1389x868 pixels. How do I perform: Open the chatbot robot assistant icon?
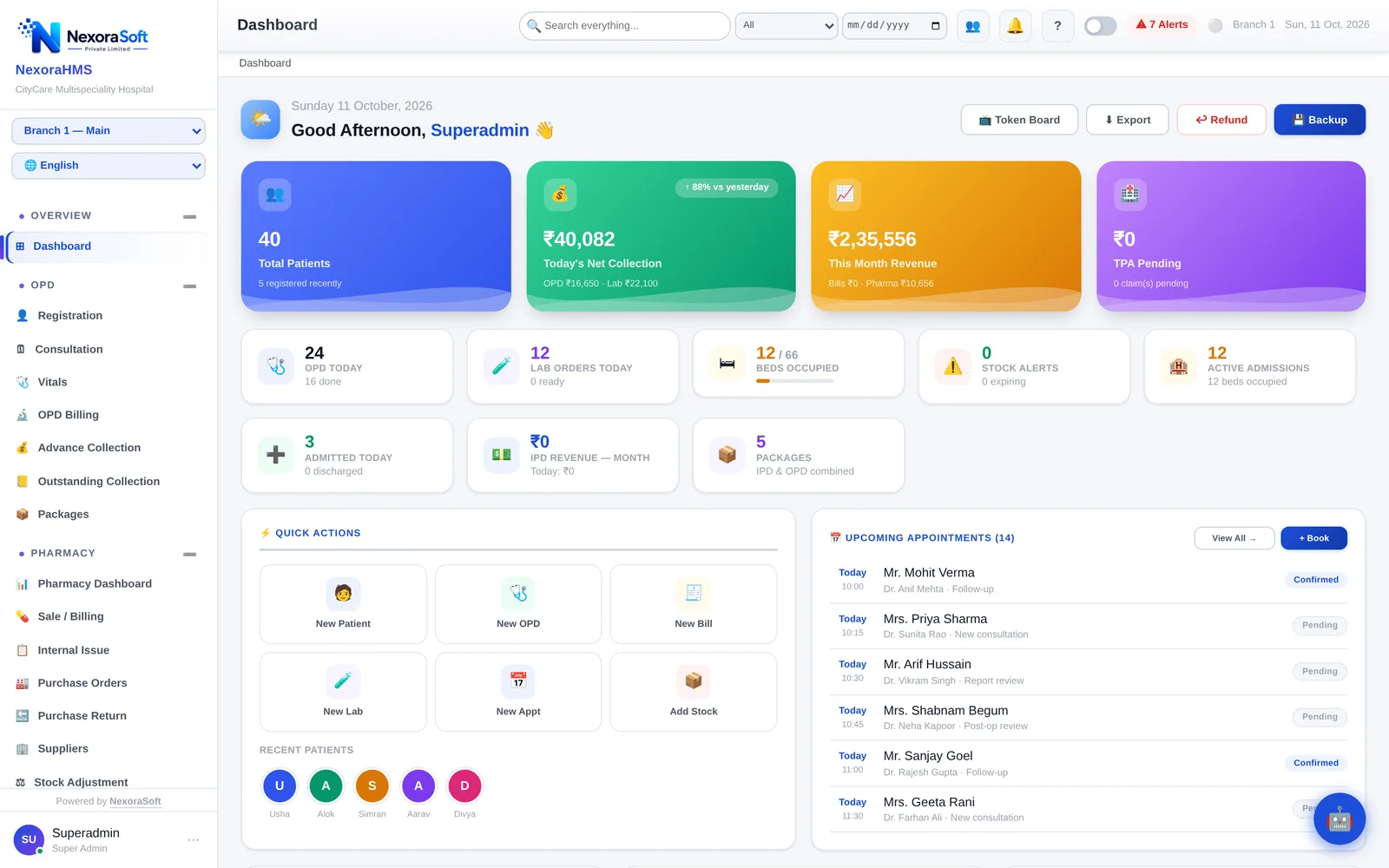pyautogui.click(x=1340, y=819)
